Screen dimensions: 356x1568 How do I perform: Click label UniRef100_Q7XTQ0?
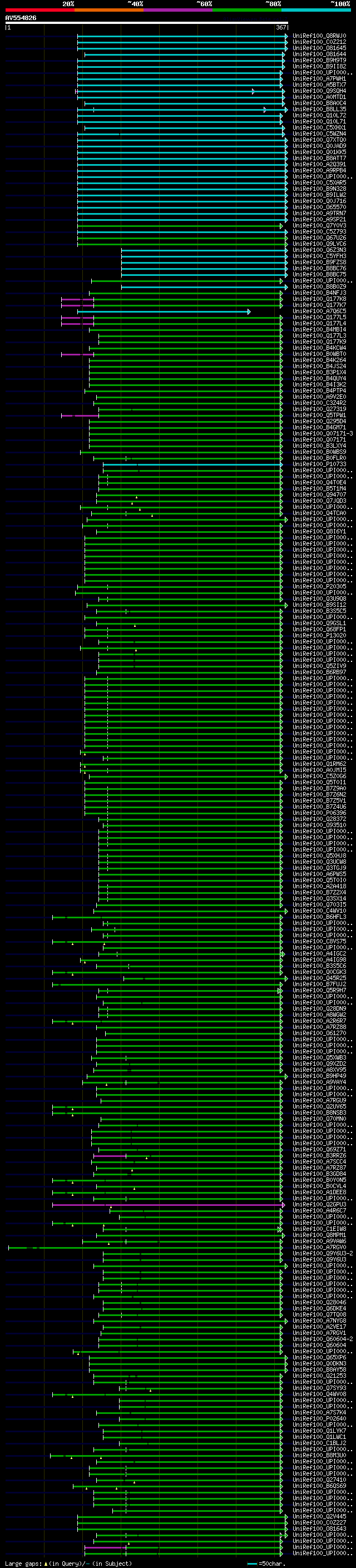click(319, 140)
